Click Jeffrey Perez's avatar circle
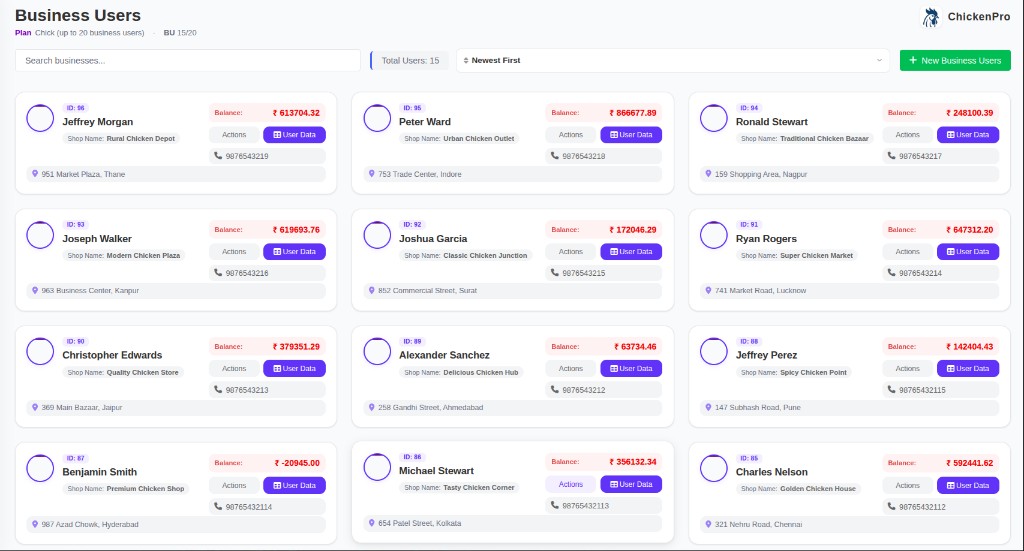The image size is (1024, 551). coord(713,351)
